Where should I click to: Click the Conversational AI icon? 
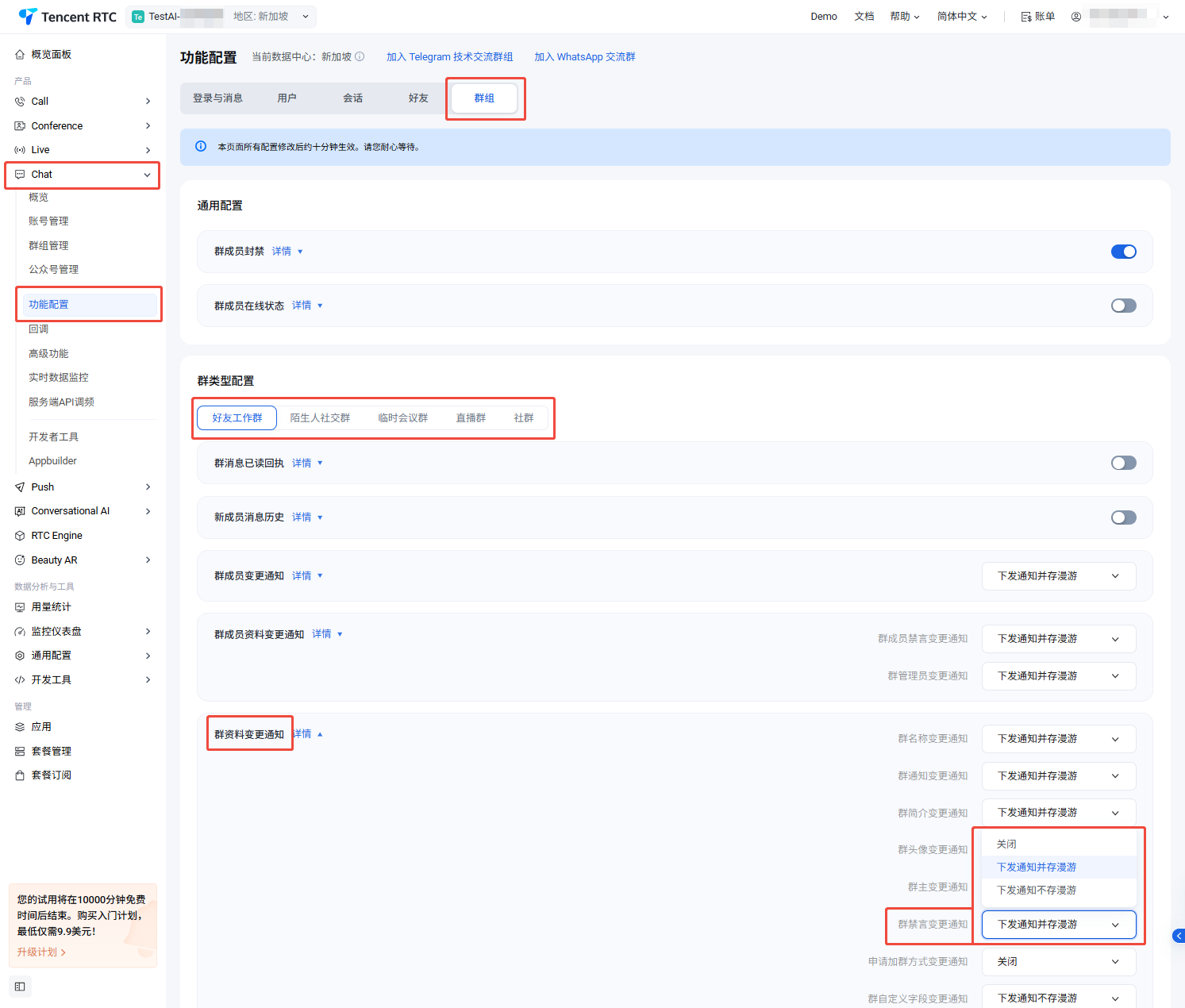[20, 511]
